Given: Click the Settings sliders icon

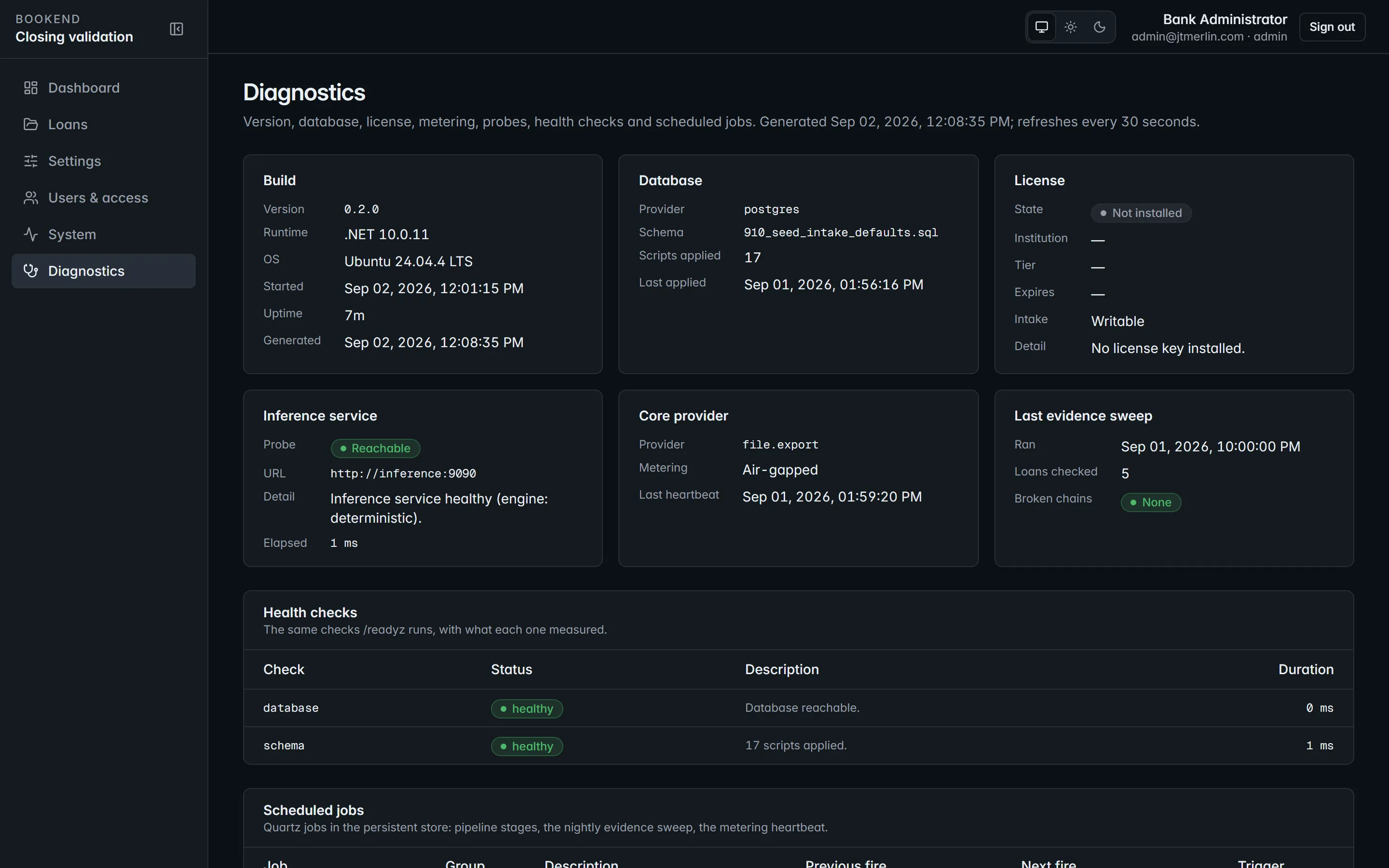Looking at the screenshot, I should pos(30,162).
